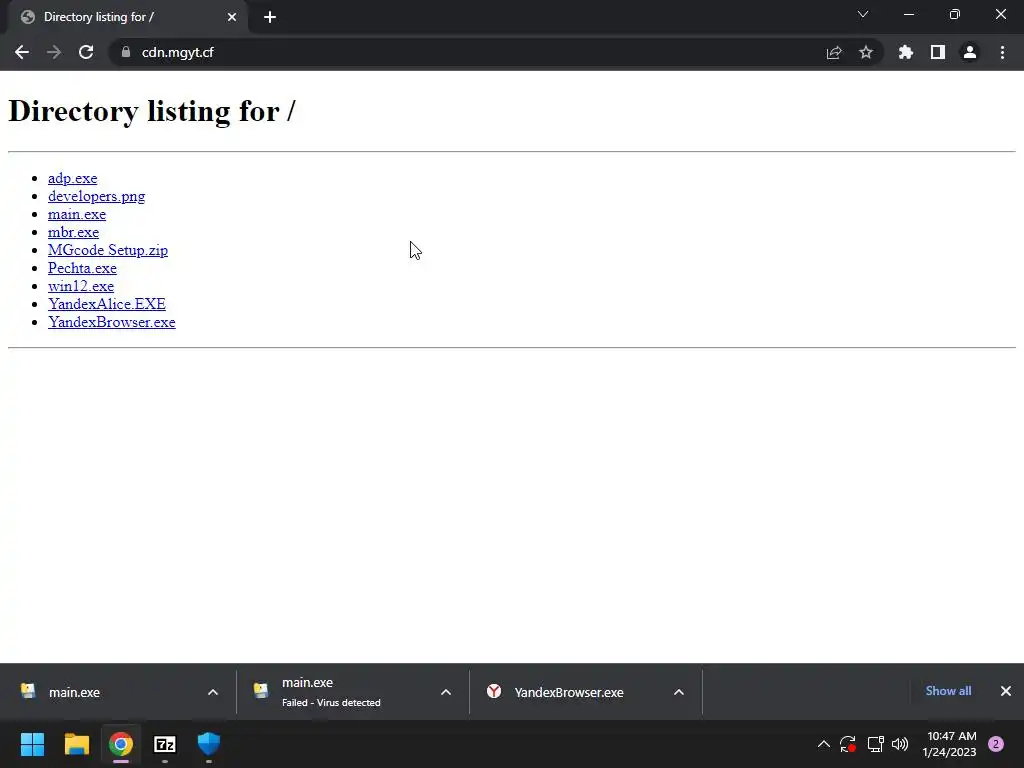1024x768 pixels.
Task: Open 7-Zip from the taskbar
Action: click(165, 744)
